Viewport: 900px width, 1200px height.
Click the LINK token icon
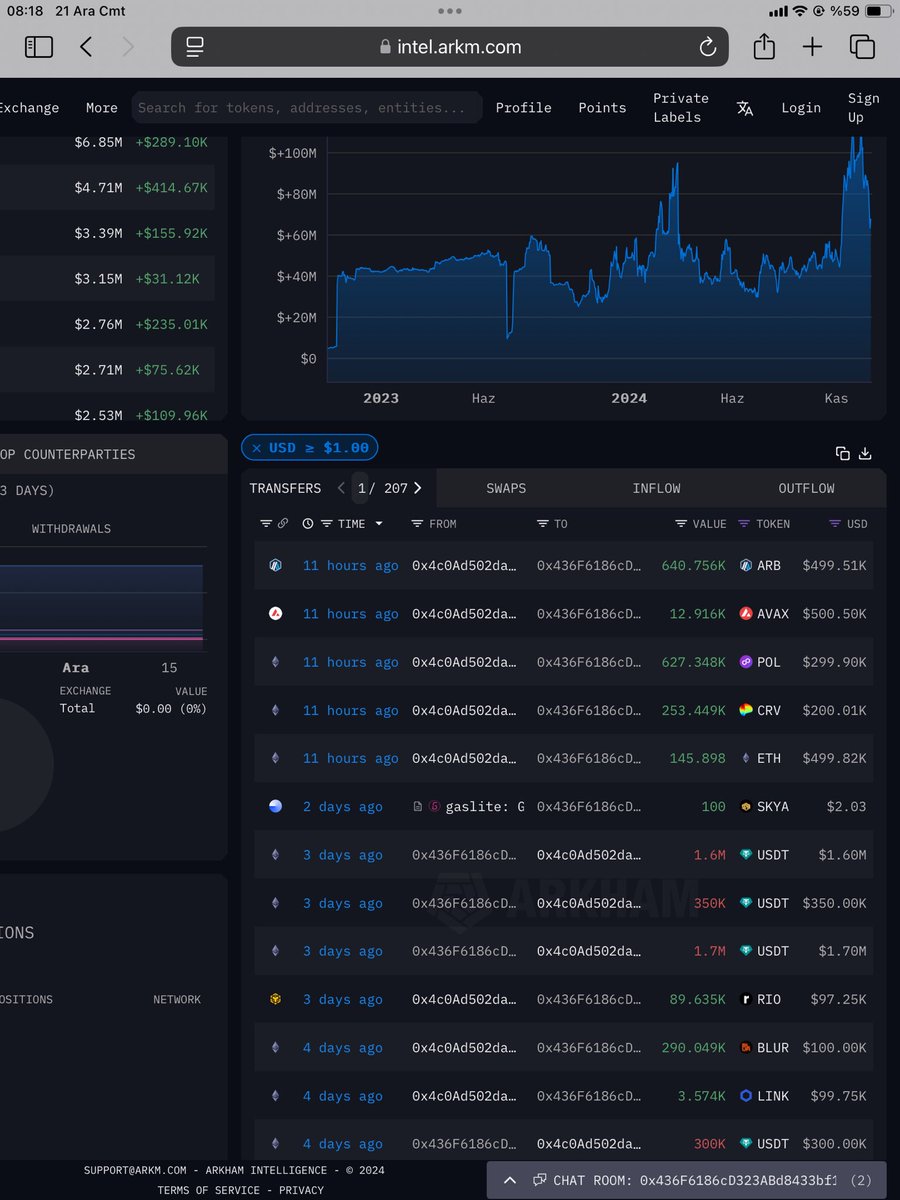745,1096
